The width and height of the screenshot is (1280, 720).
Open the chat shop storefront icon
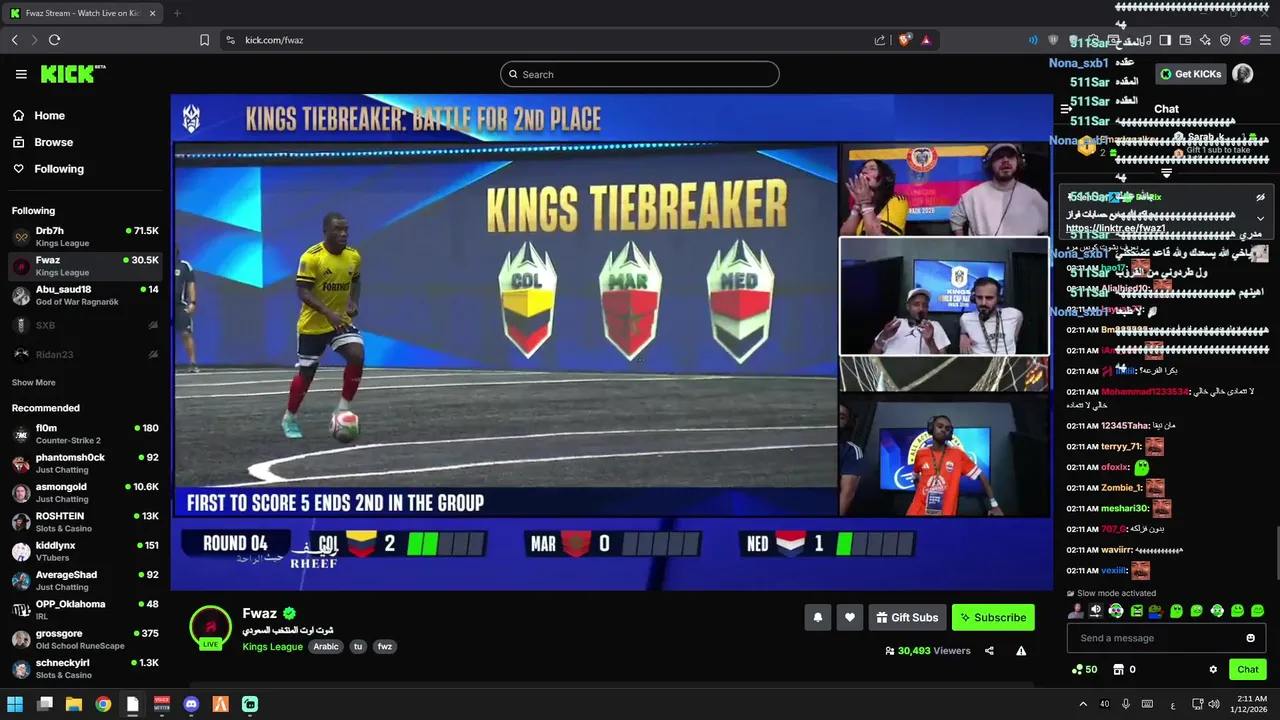[x=1118, y=670]
